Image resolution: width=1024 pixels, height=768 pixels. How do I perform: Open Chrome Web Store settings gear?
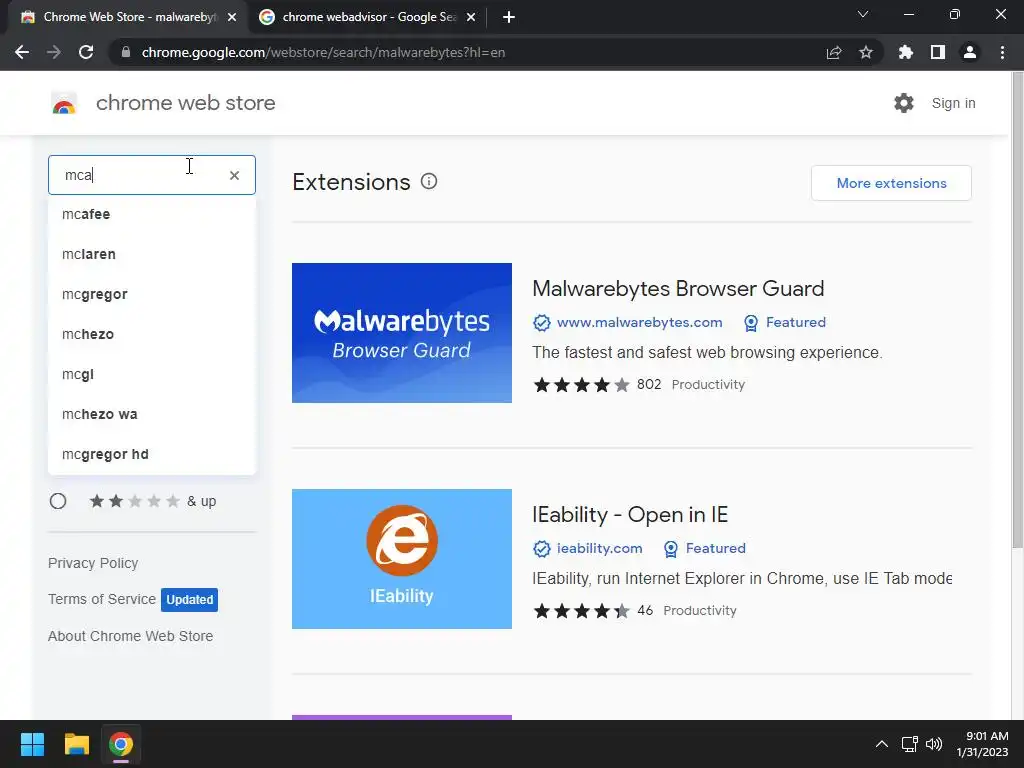point(904,103)
